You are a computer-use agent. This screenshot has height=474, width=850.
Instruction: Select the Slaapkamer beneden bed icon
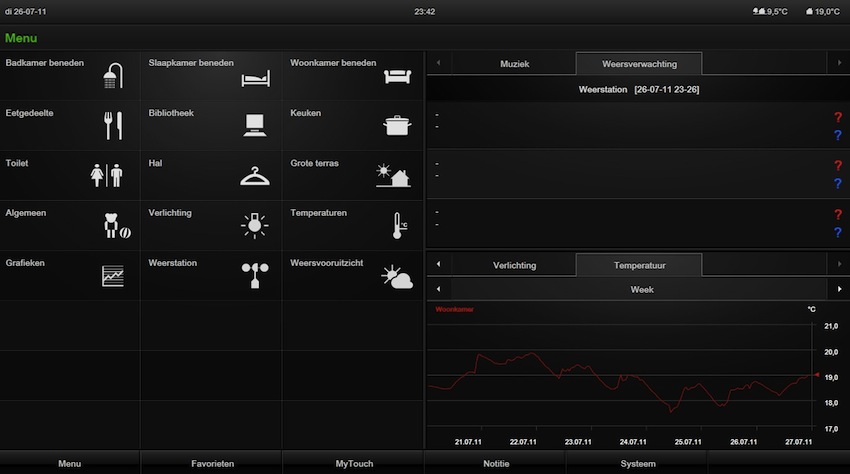[255, 77]
